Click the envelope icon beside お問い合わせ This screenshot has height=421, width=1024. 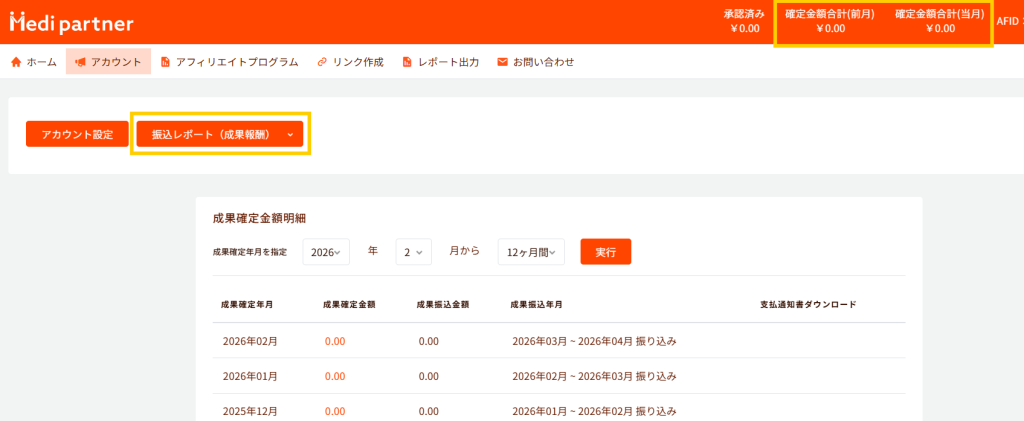click(x=502, y=62)
